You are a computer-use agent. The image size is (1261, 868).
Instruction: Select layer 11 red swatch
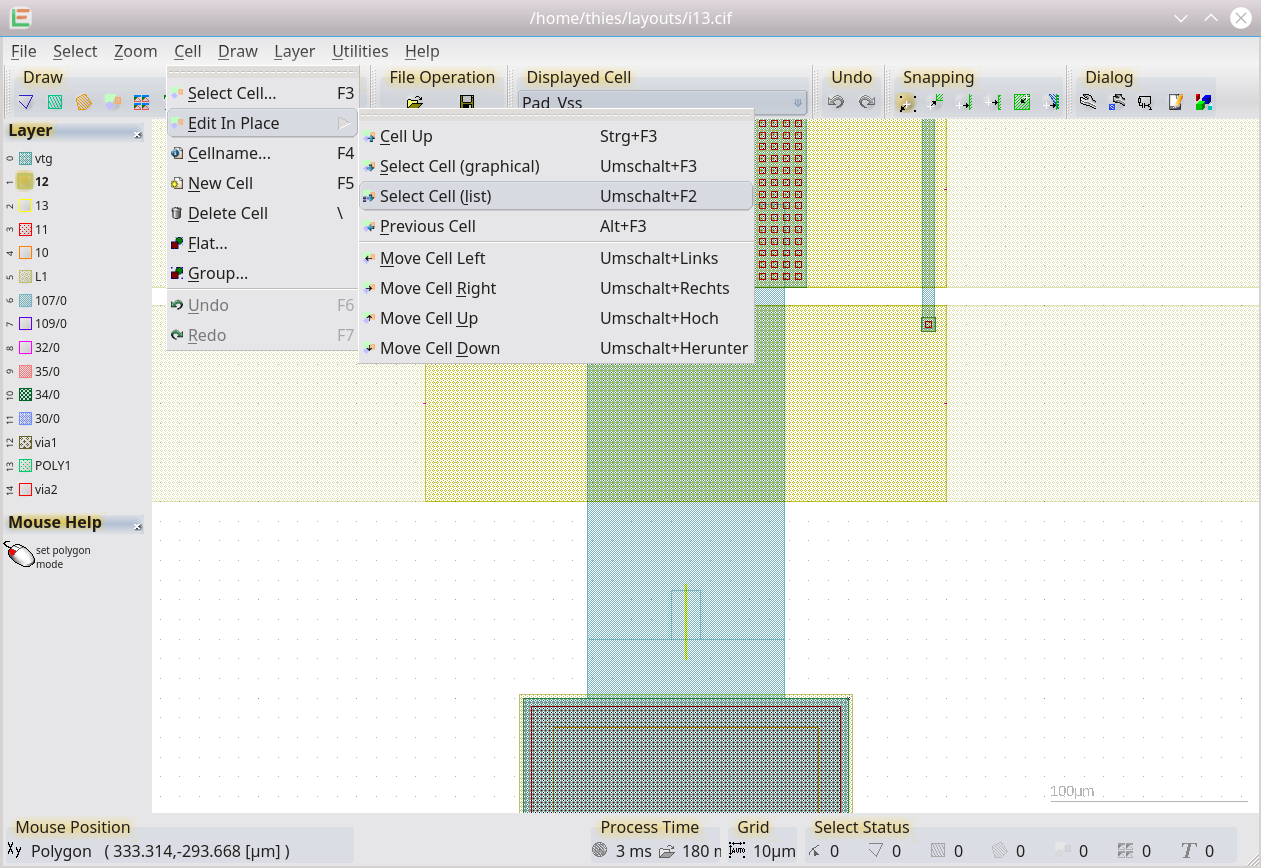tap(26, 229)
